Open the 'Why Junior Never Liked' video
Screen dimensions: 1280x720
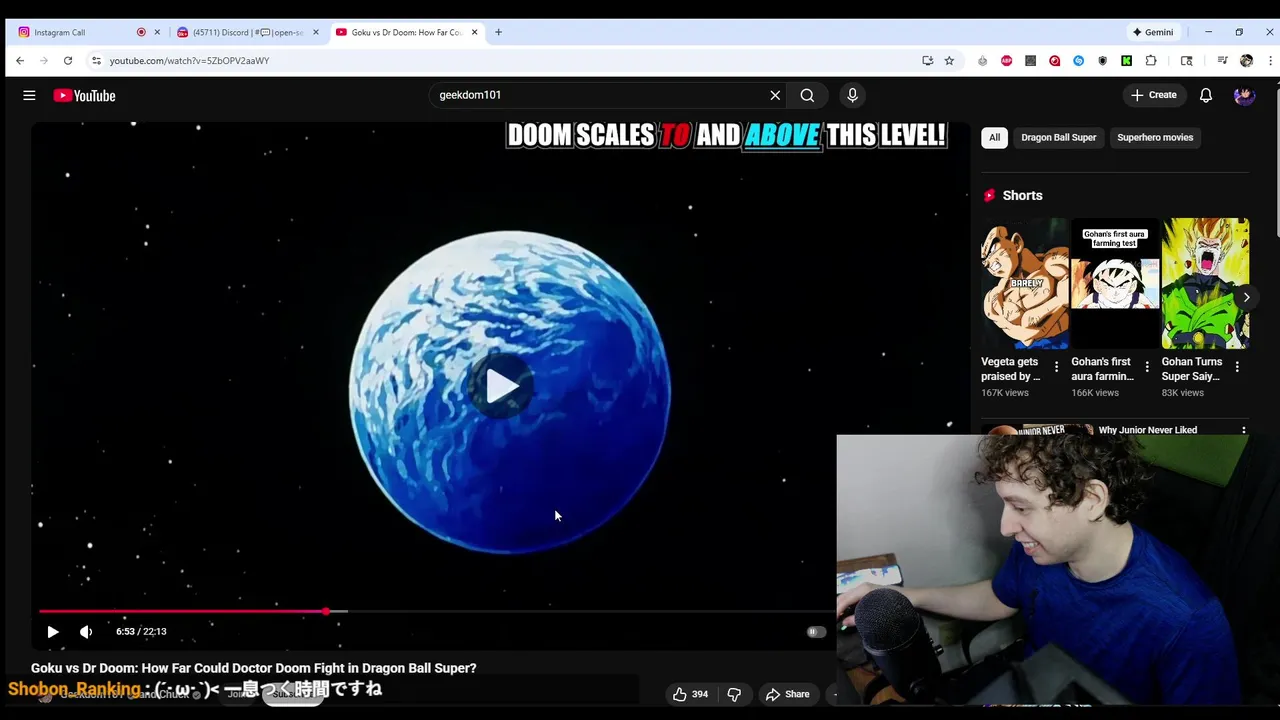tap(1147, 430)
